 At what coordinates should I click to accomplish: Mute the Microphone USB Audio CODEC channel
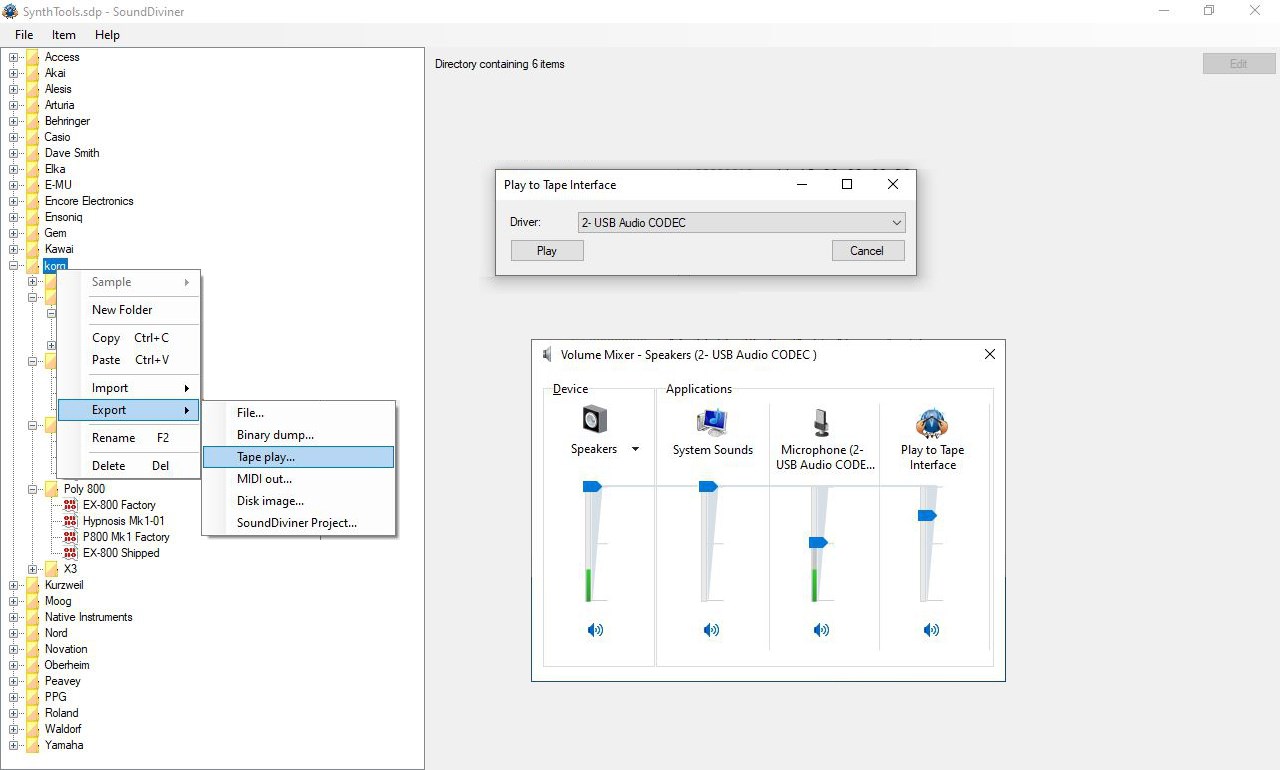(x=821, y=630)
